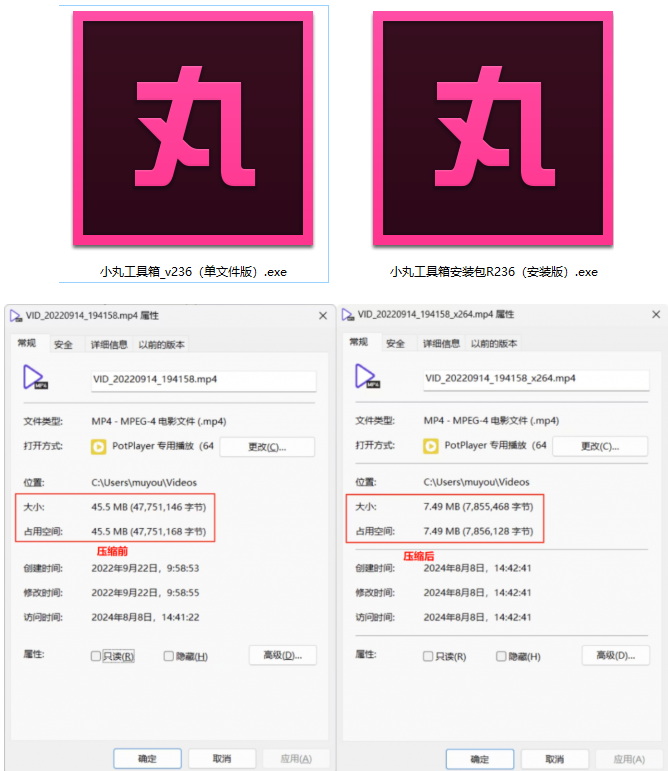This screenshot has height=771, width=668.
Task: Click the 小丸工具箱安装包R236（安装版）.exe file name
Action: click(494, 272)
